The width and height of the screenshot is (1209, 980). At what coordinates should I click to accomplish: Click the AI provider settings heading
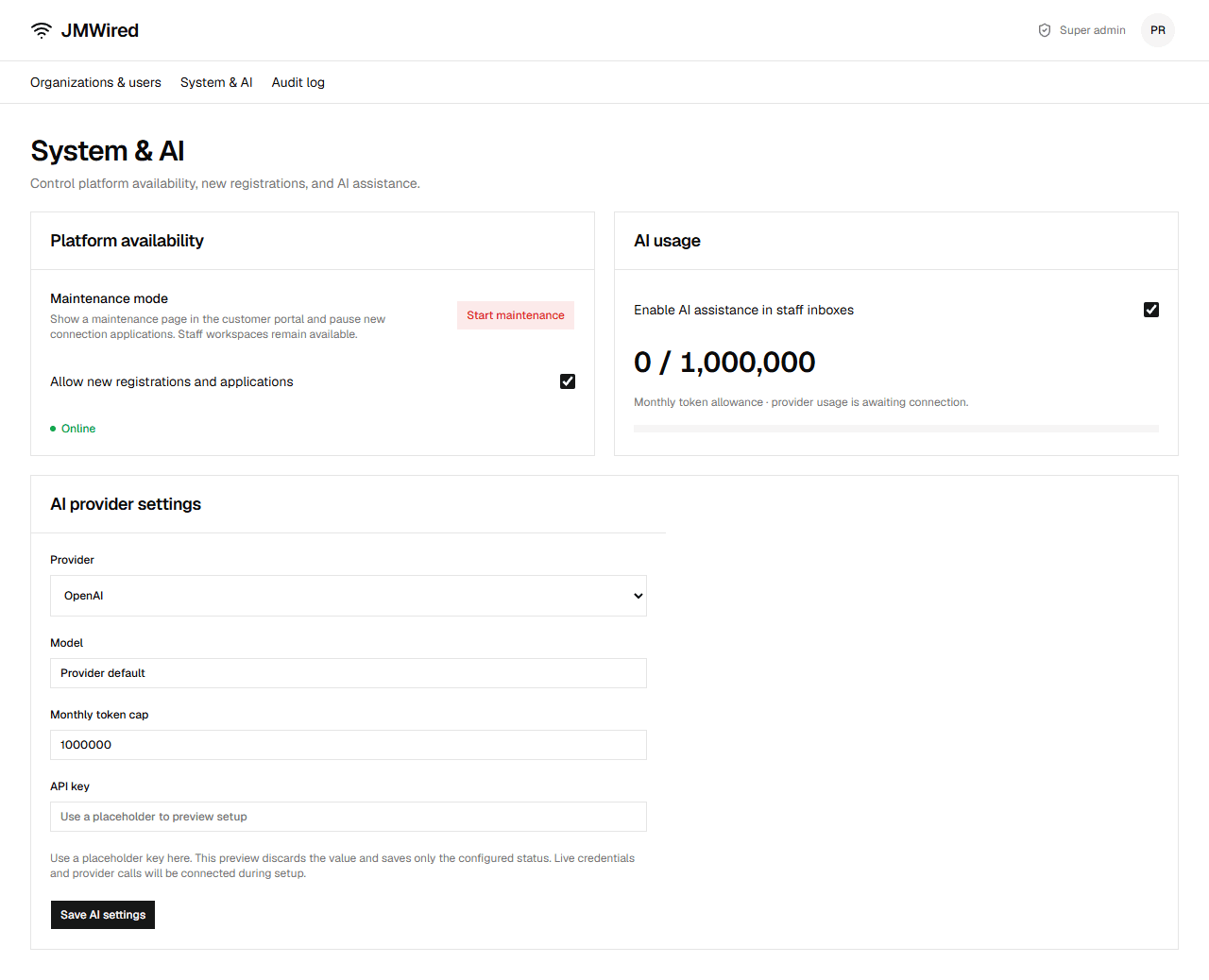click(x=126, y=504)
